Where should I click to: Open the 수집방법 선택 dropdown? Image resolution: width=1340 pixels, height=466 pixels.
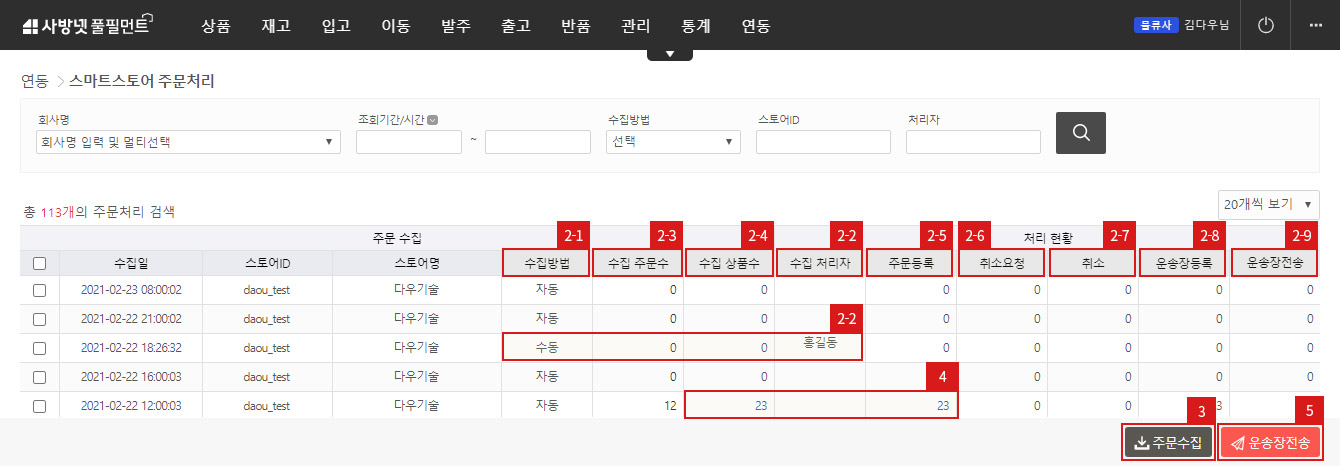673,142
